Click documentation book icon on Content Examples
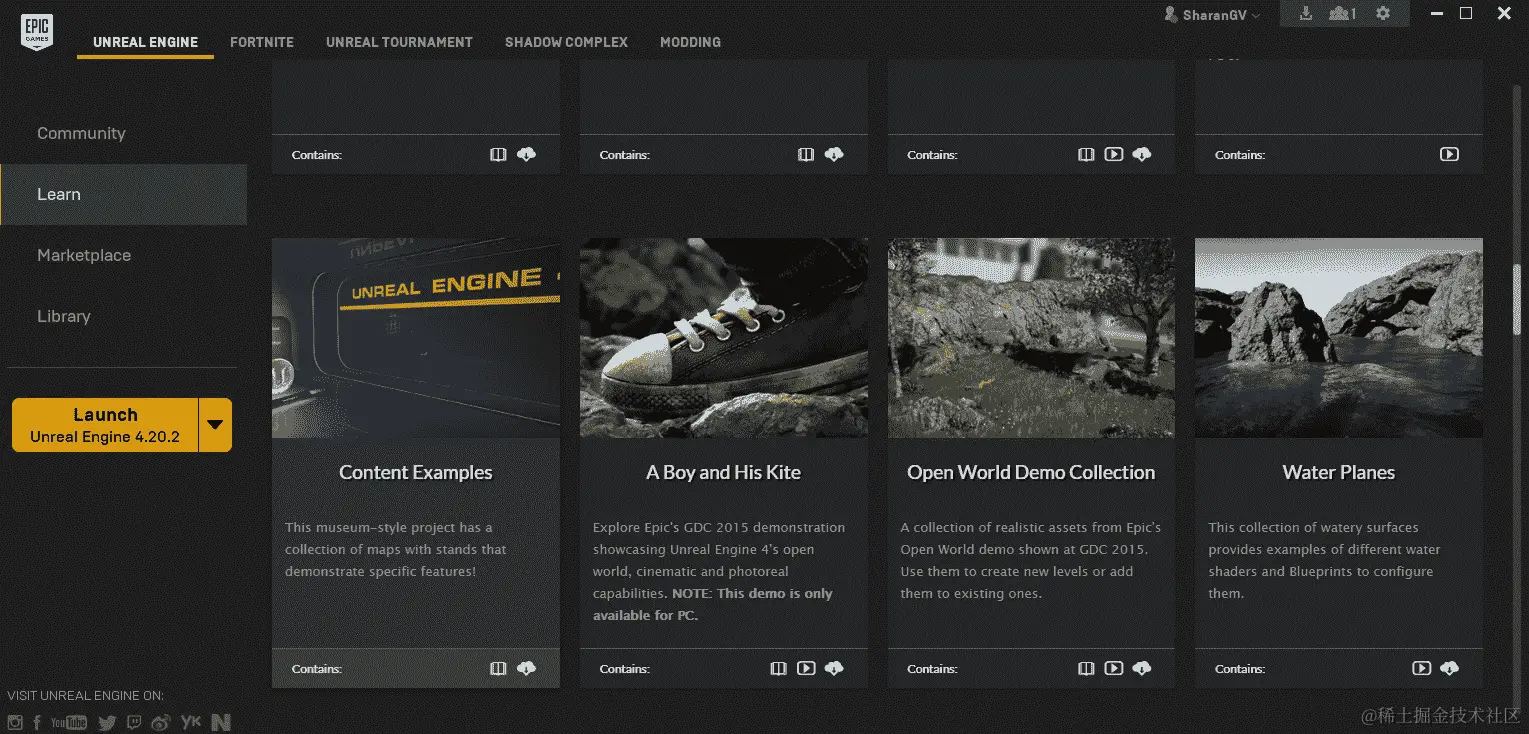This screenshot has width=1529, height=734. [498, 668]
